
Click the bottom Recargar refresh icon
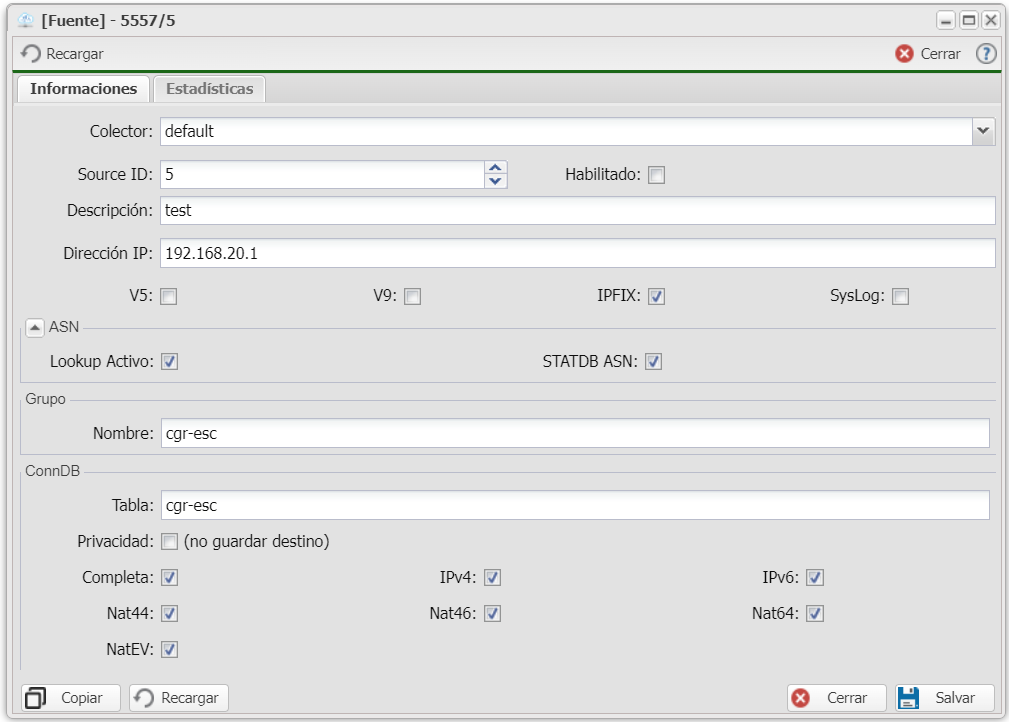click(145, 698)
